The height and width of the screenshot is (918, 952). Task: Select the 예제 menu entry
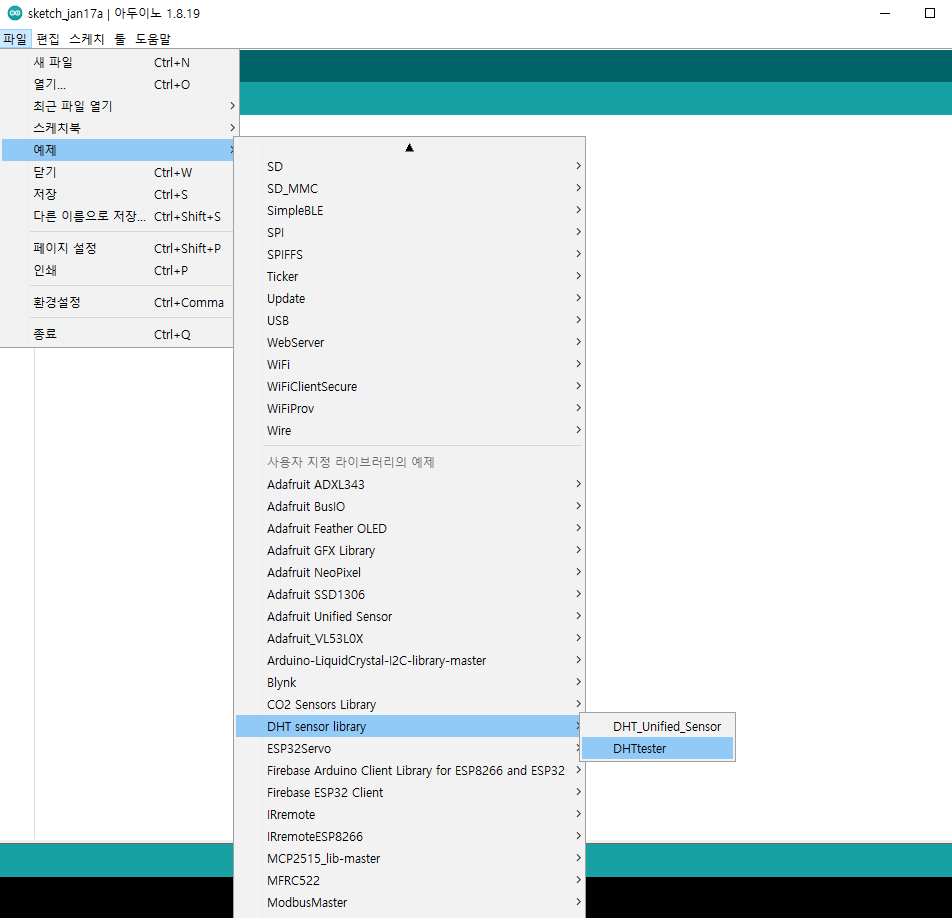click(x=119, y=150)
